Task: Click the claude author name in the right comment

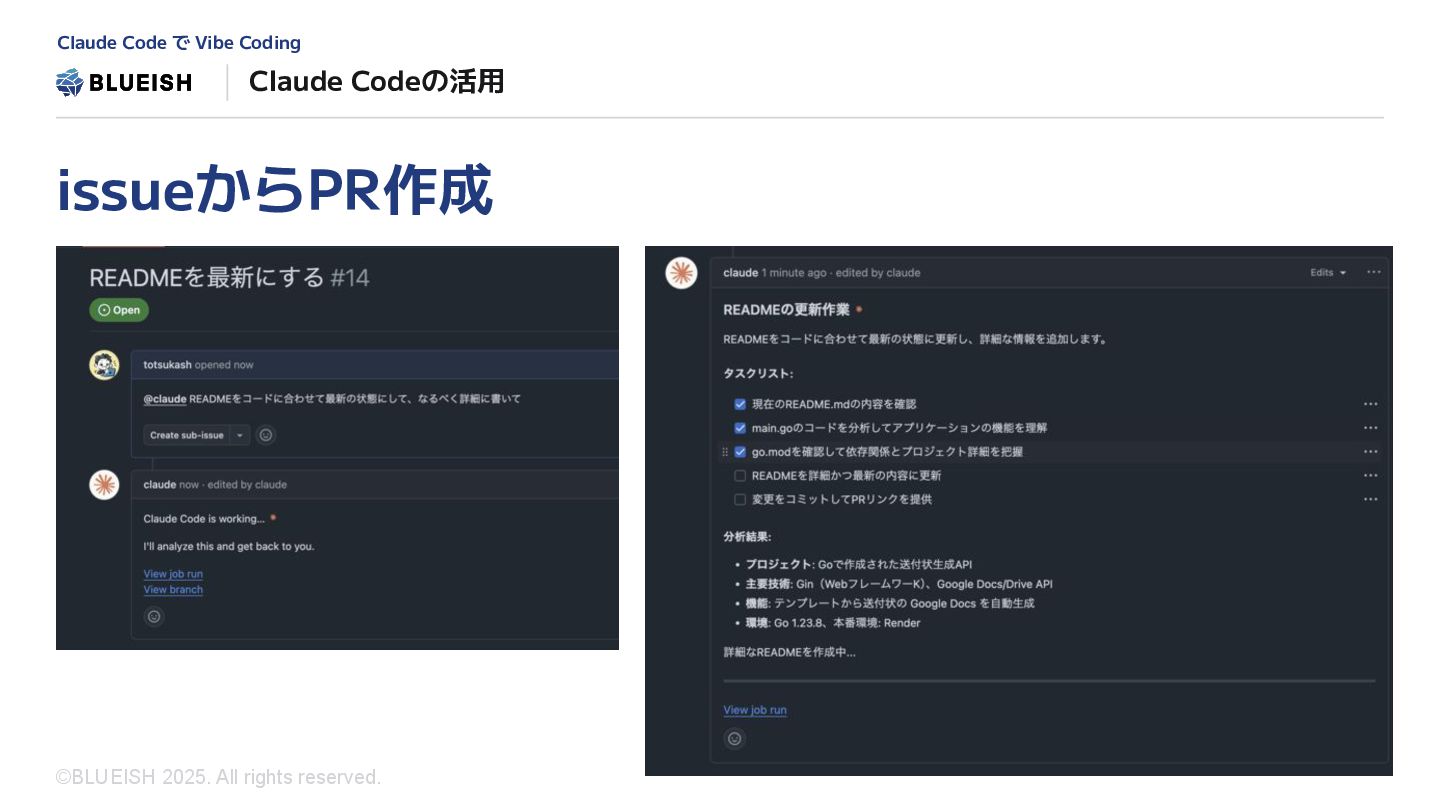Action: click(740, 272)
